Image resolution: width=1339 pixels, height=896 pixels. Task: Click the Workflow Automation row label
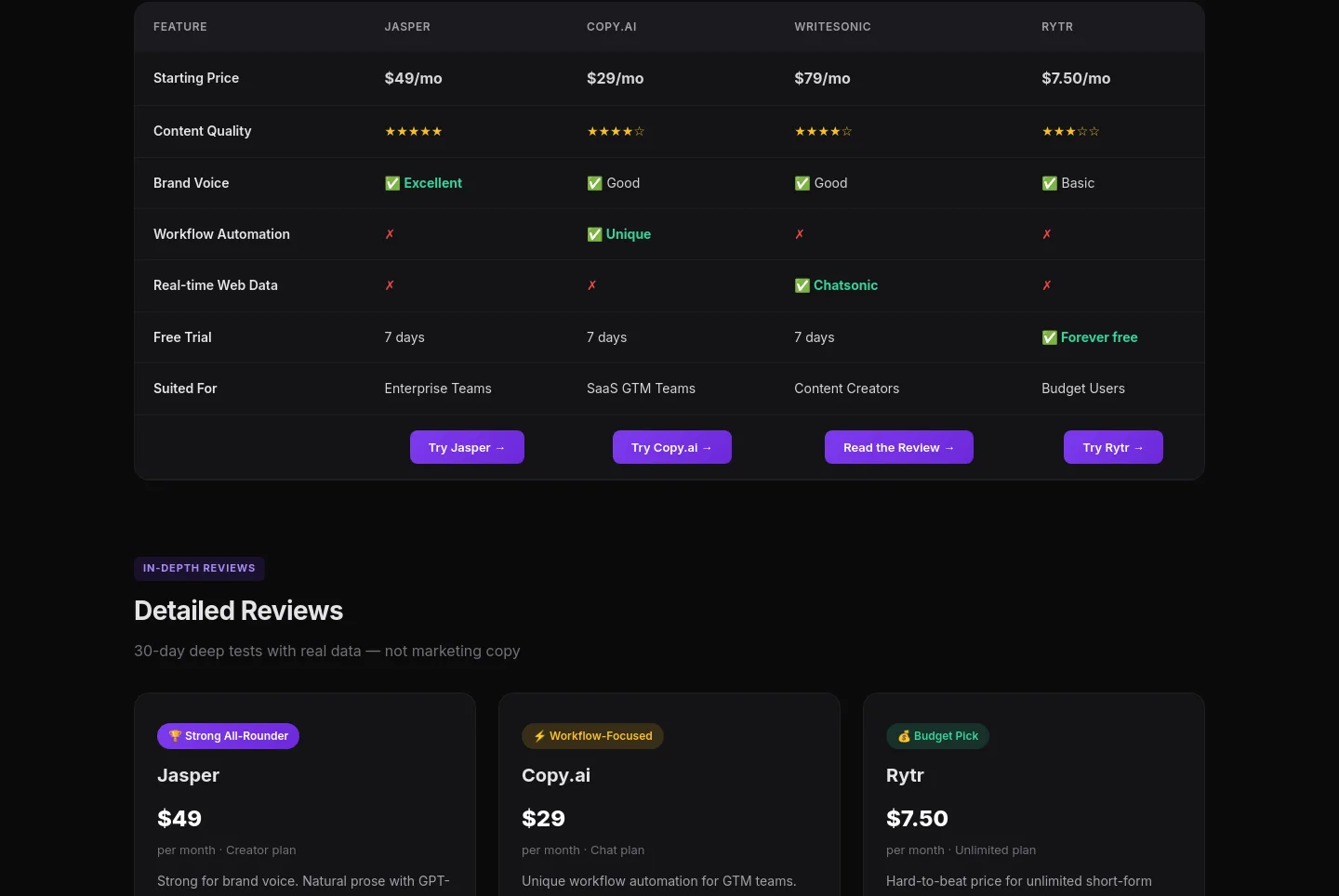[221, 234]
